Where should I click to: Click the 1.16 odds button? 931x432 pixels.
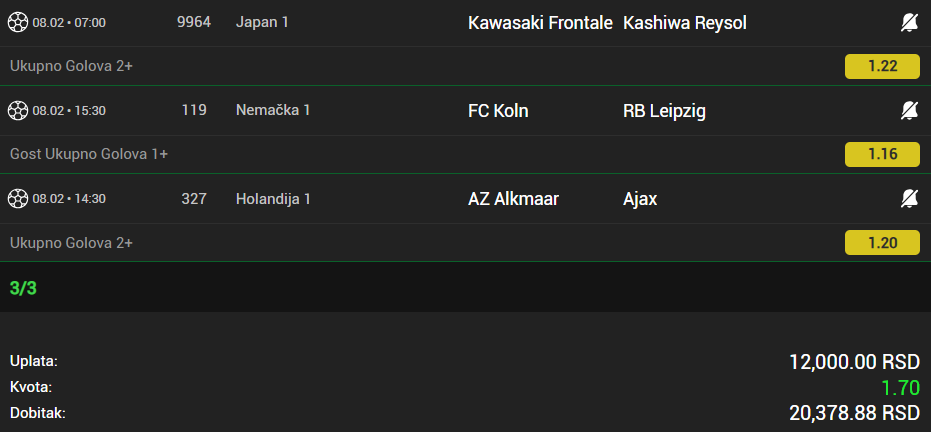(882, 154)
